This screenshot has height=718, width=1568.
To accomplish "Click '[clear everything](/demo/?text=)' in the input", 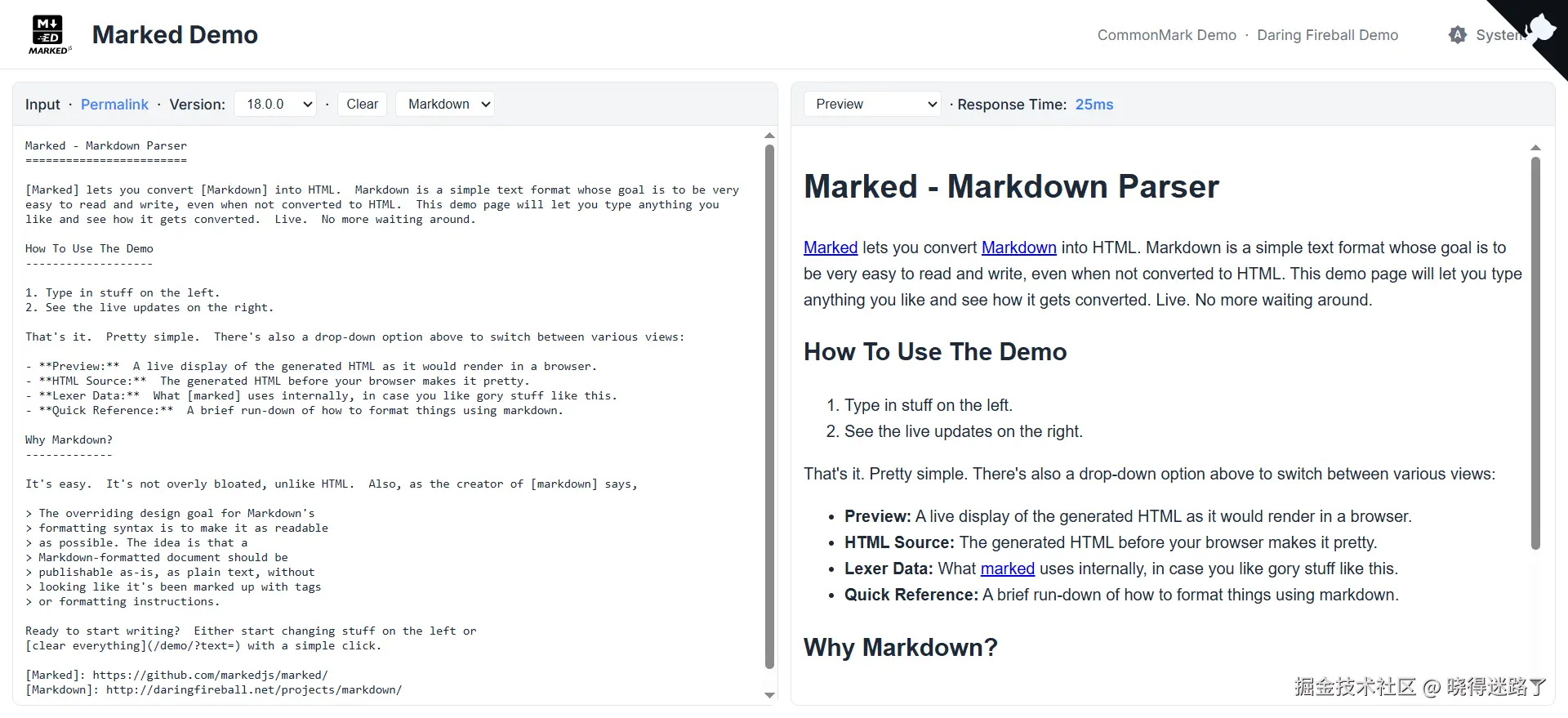I will pos(133,645).
